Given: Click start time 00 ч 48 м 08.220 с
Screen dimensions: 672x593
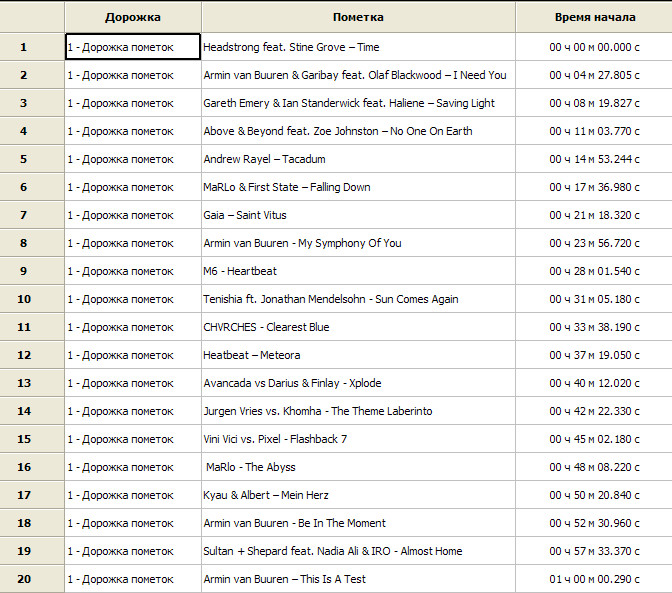Looking at the screenshot, I should 594,467.
